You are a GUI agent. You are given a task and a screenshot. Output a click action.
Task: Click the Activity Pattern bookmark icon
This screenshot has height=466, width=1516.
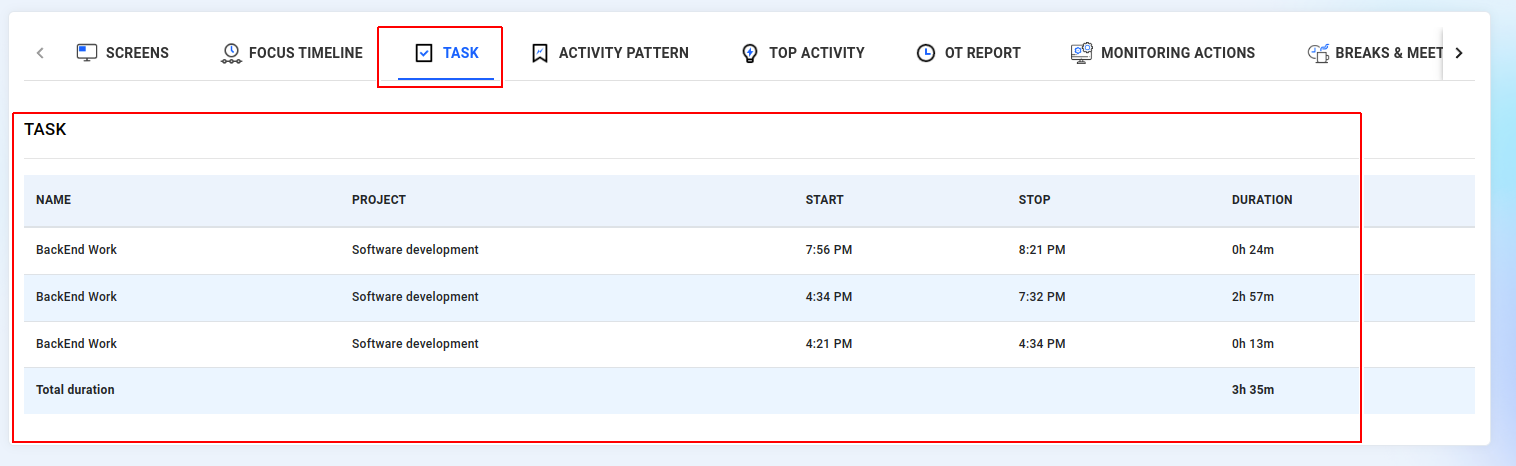pos(540,53)
